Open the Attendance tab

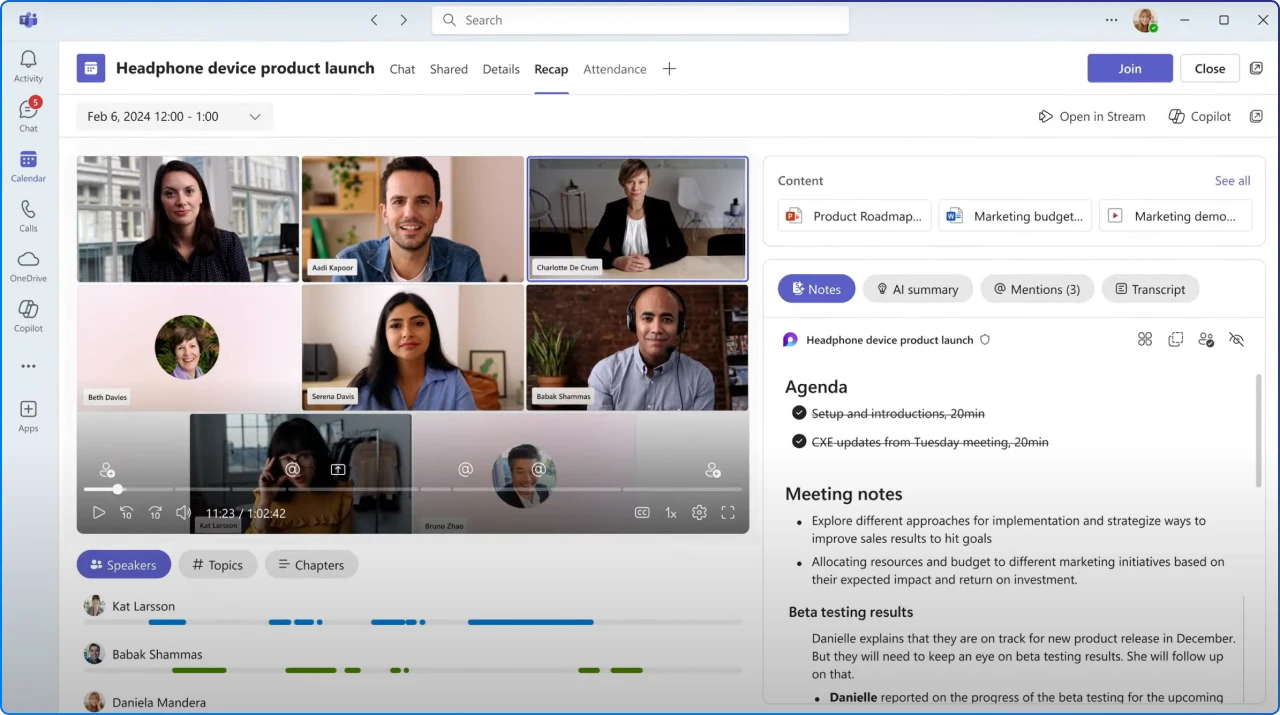(615, 69)
